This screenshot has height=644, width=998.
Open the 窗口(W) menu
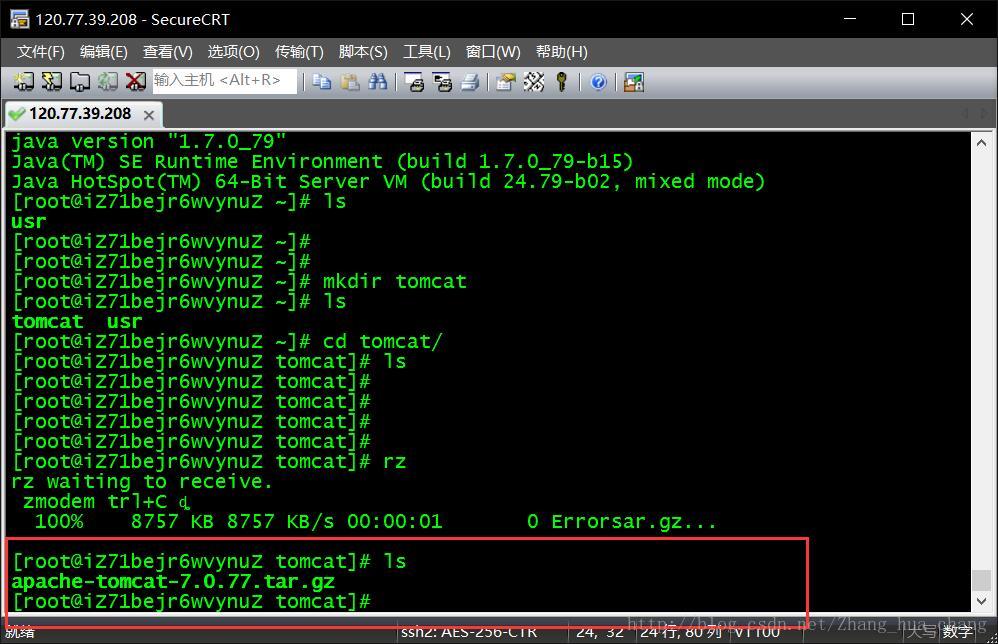pos(493,52)
